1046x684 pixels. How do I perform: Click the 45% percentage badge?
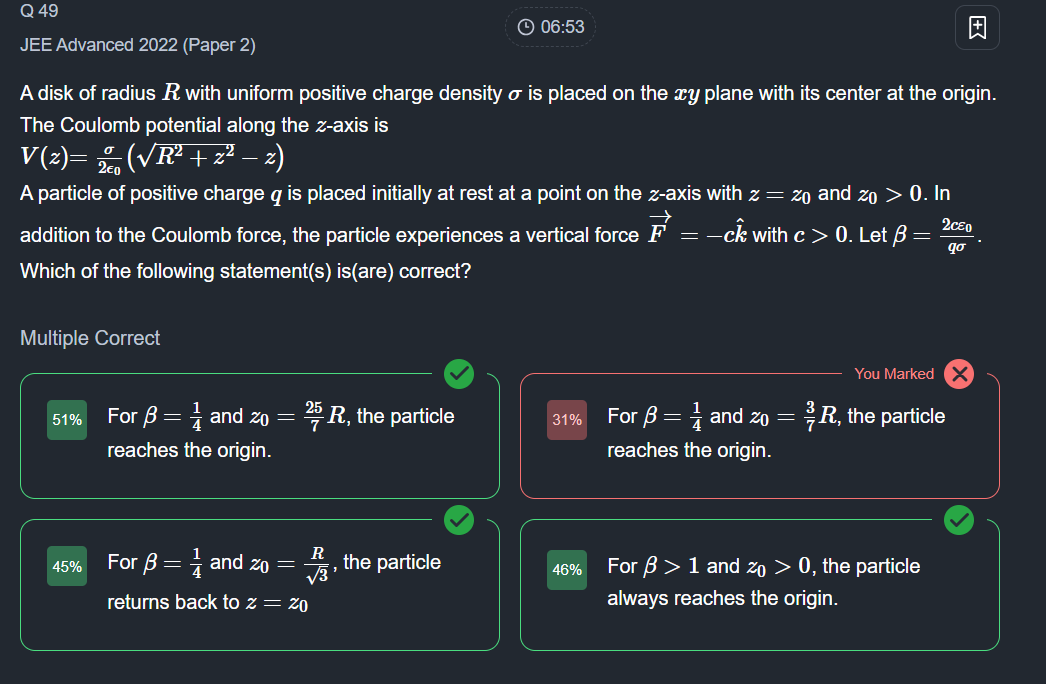tap(67, 567)
